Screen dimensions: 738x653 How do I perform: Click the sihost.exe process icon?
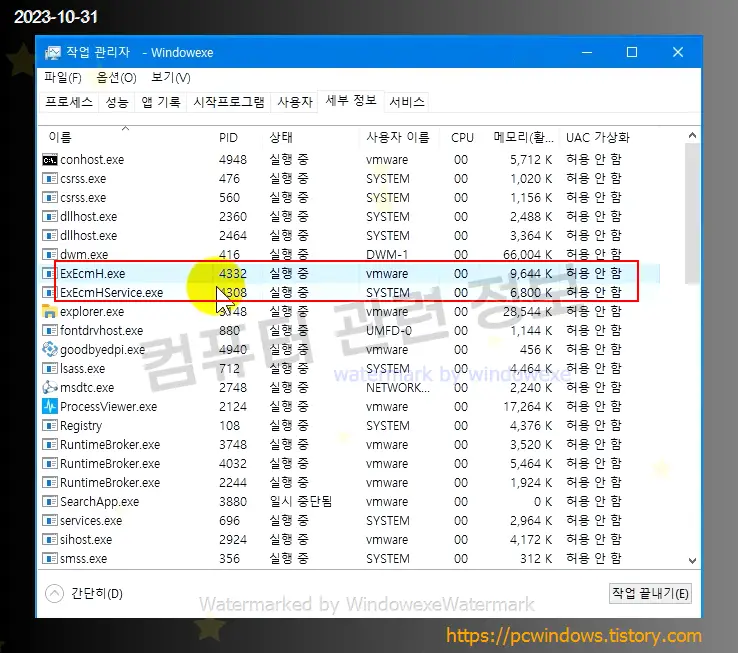[49, 539]
